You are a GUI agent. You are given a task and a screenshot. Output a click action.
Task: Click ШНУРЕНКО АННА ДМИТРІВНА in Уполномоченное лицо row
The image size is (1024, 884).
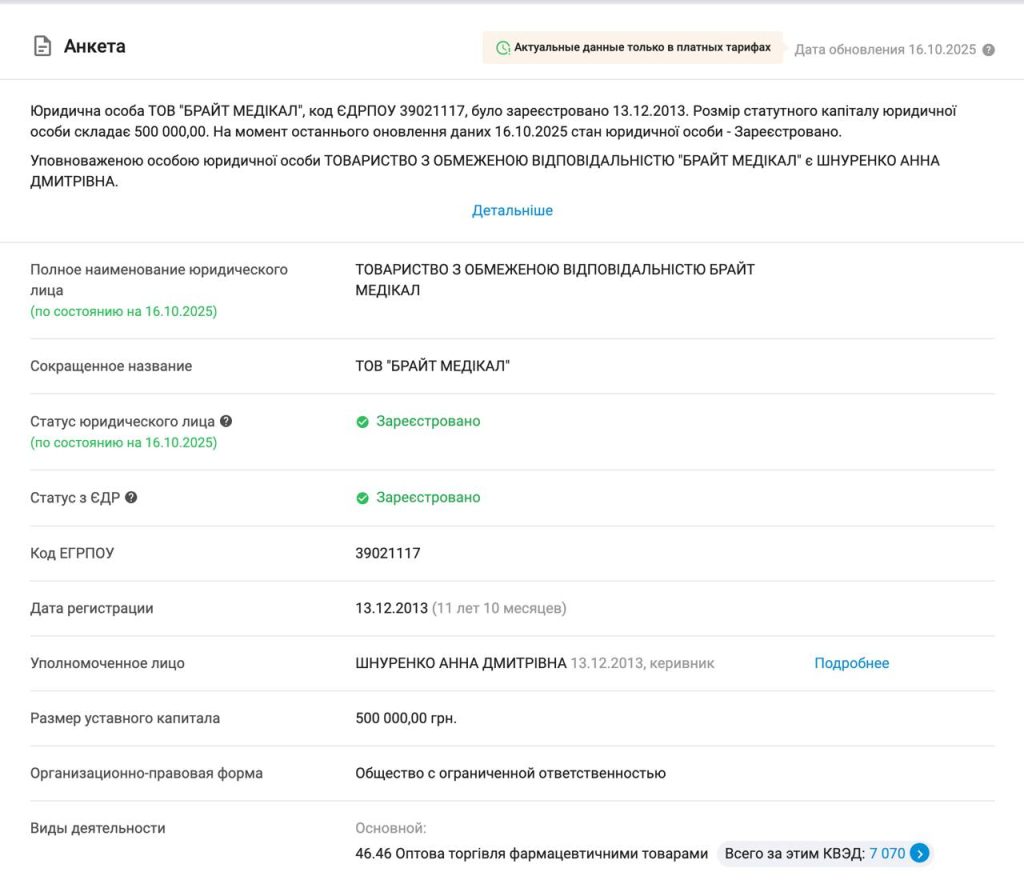coord(461,663)
